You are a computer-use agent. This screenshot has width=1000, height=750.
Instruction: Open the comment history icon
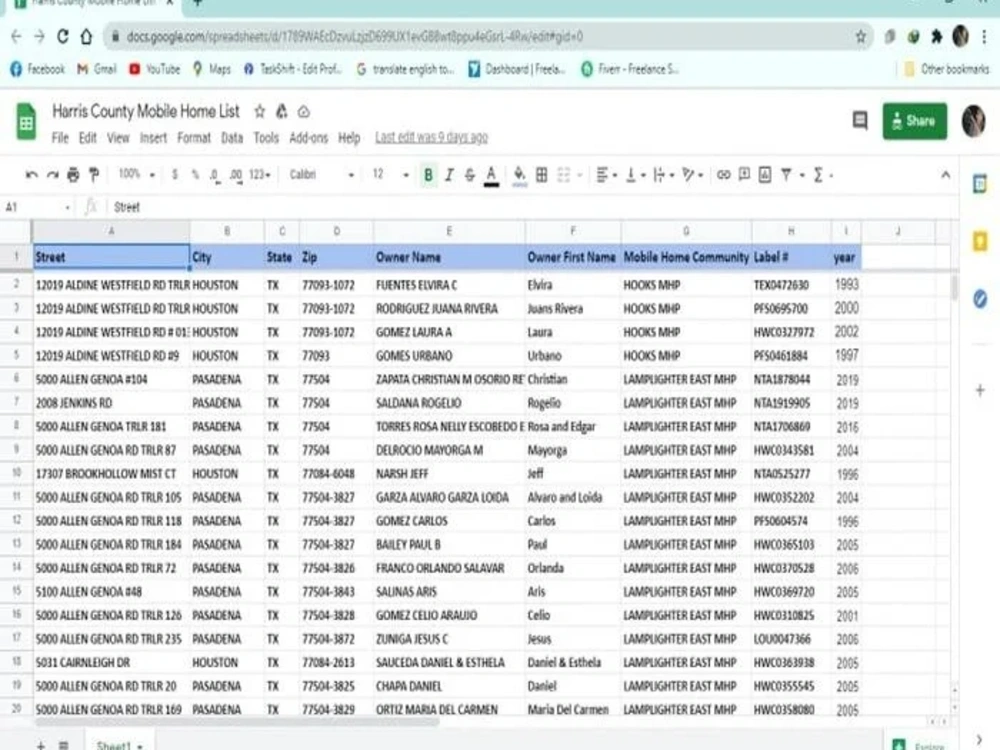tap(860, 120)
